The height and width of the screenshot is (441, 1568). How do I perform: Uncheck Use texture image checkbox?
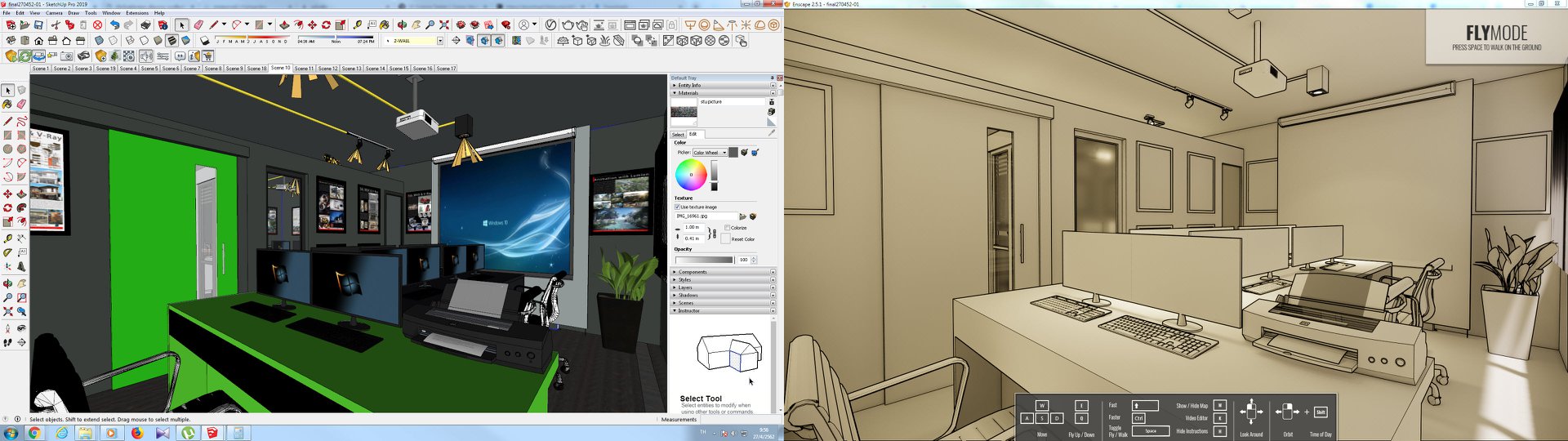677,207
